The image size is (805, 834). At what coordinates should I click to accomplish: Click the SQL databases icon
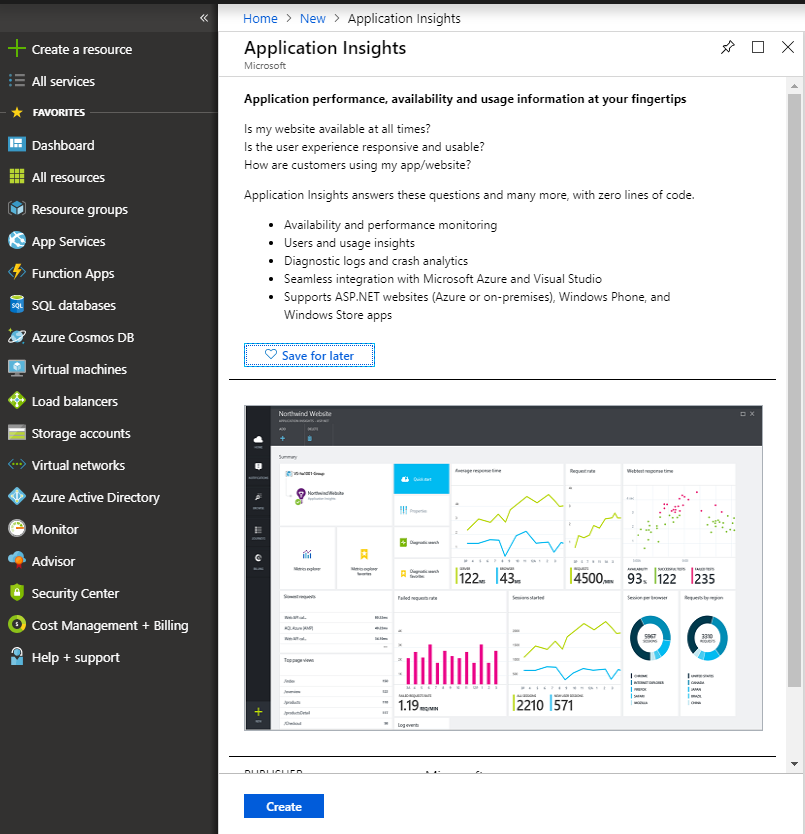point(16,304)
